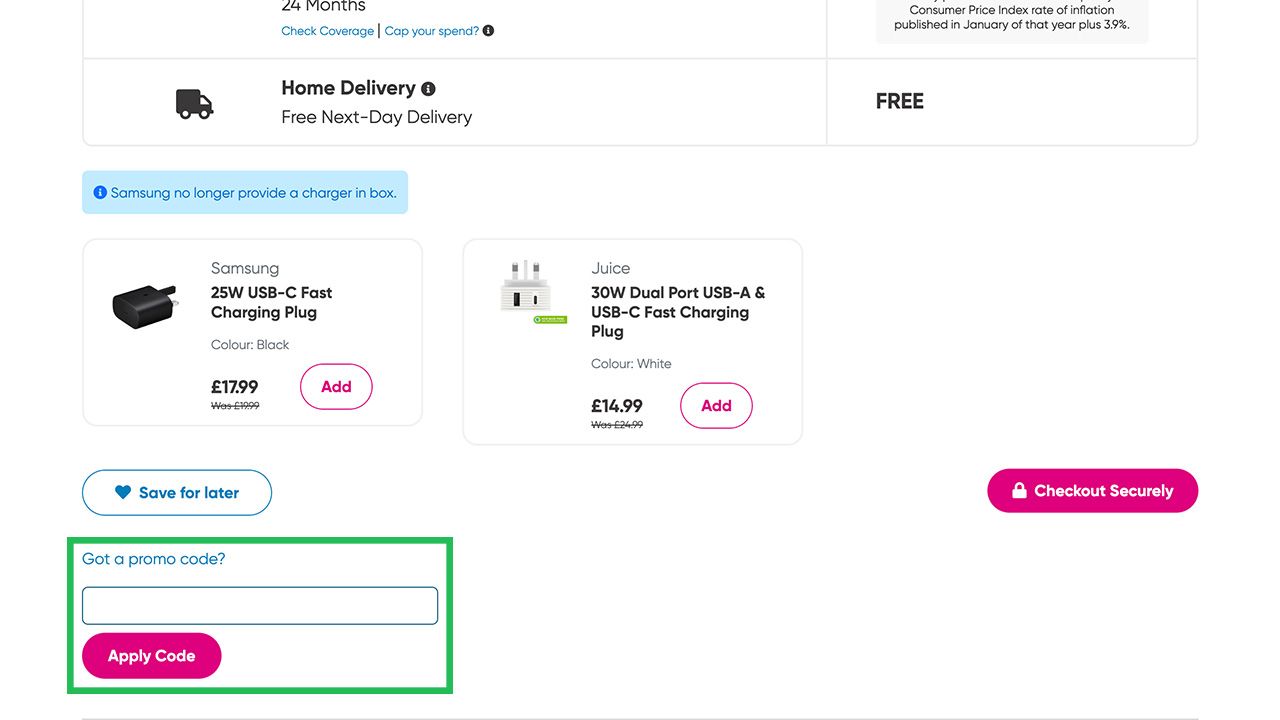Open the white Juice charger image
Screen dimensions: 1280x720
click(x=526, y=291)
